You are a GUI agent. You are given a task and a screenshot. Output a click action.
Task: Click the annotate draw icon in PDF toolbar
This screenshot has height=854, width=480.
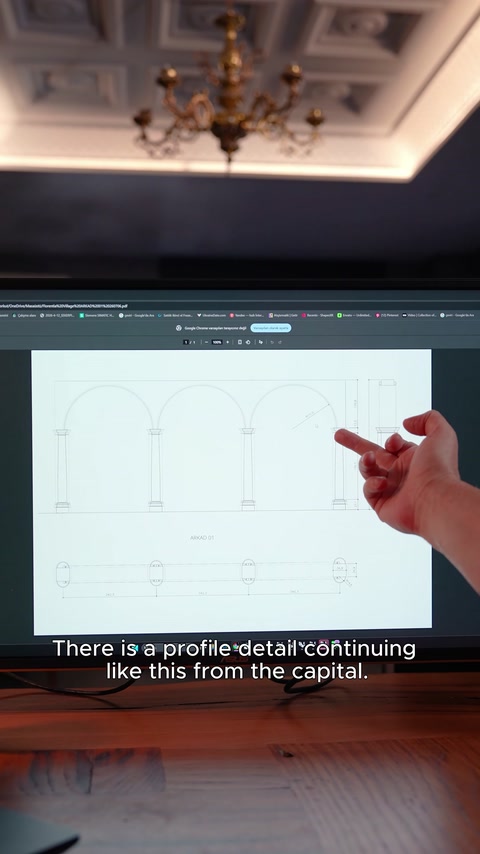(x=260, y=342)
